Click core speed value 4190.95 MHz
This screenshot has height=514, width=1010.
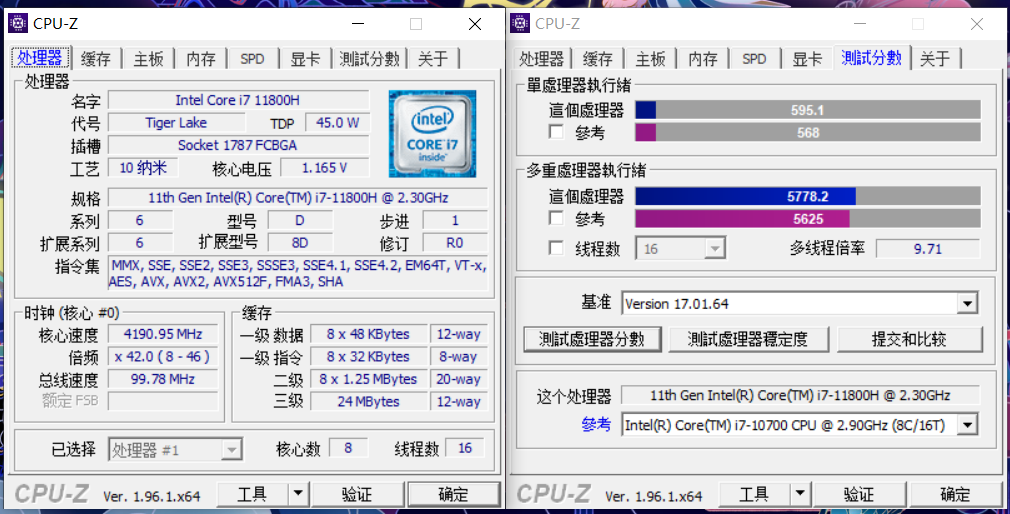coord(163,334)
